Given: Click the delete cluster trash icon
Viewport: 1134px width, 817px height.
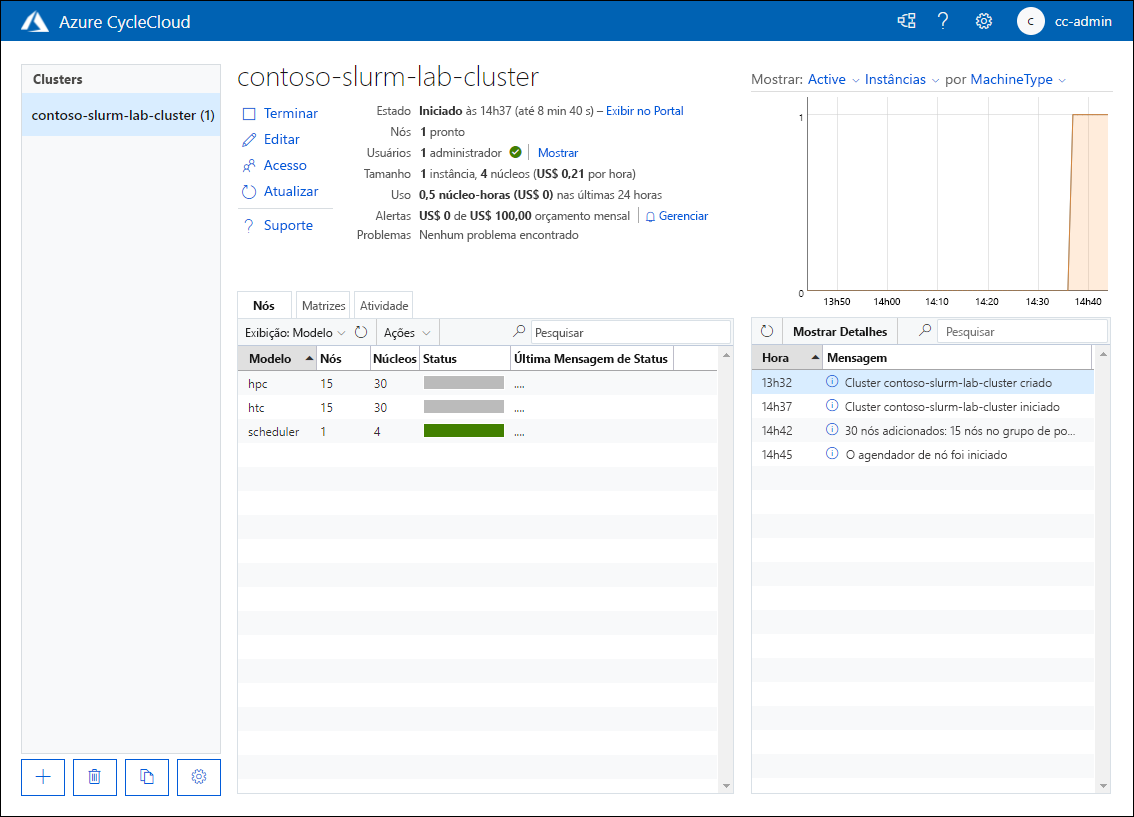Looking at the screenshot, I should [94, 777].
